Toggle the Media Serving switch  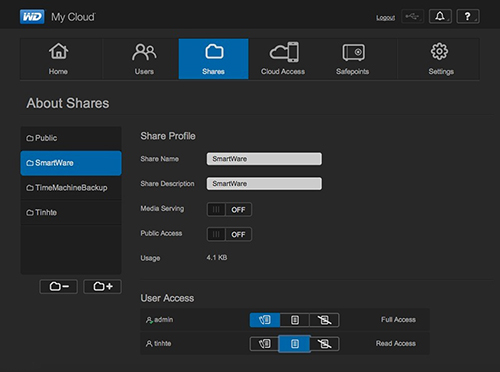(229, 210)
